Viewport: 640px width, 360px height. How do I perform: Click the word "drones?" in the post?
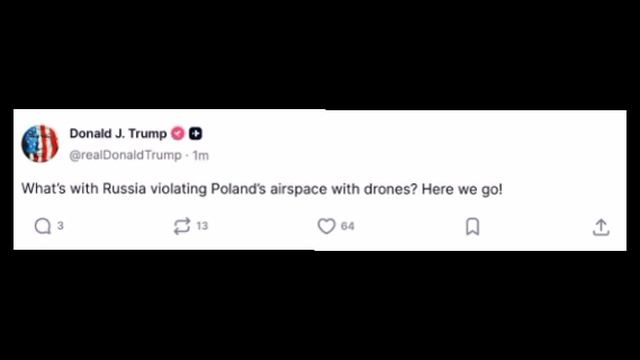coord(391,189)
